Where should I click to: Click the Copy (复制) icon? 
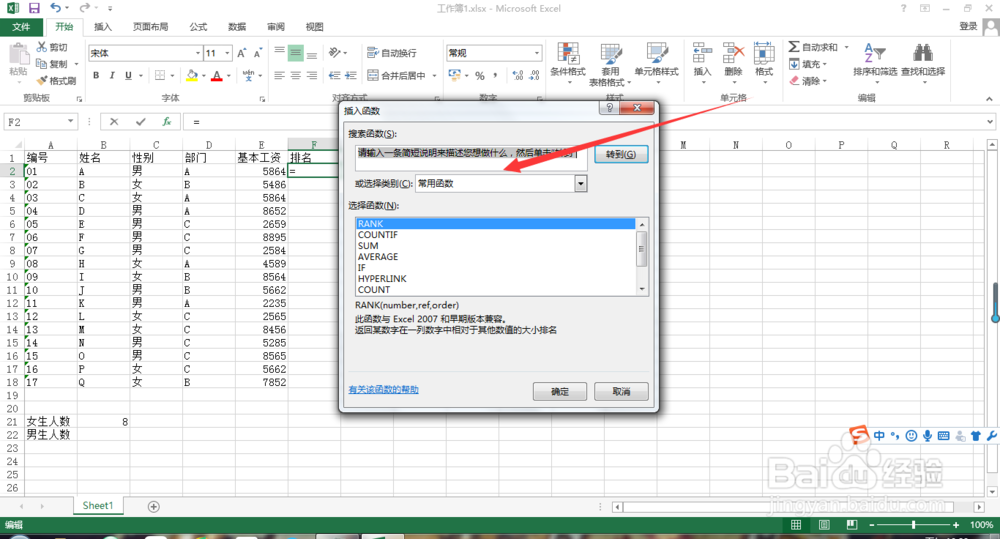tap(42, 64)
